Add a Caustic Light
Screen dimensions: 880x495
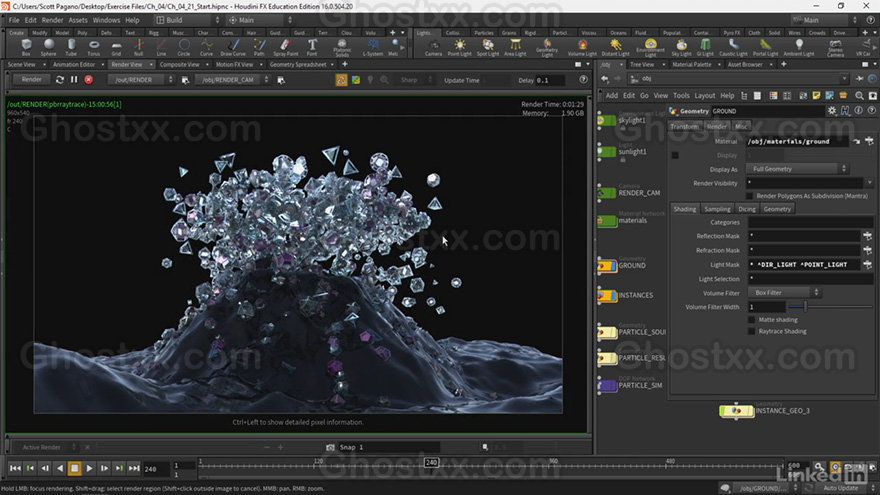coord(733,47)
